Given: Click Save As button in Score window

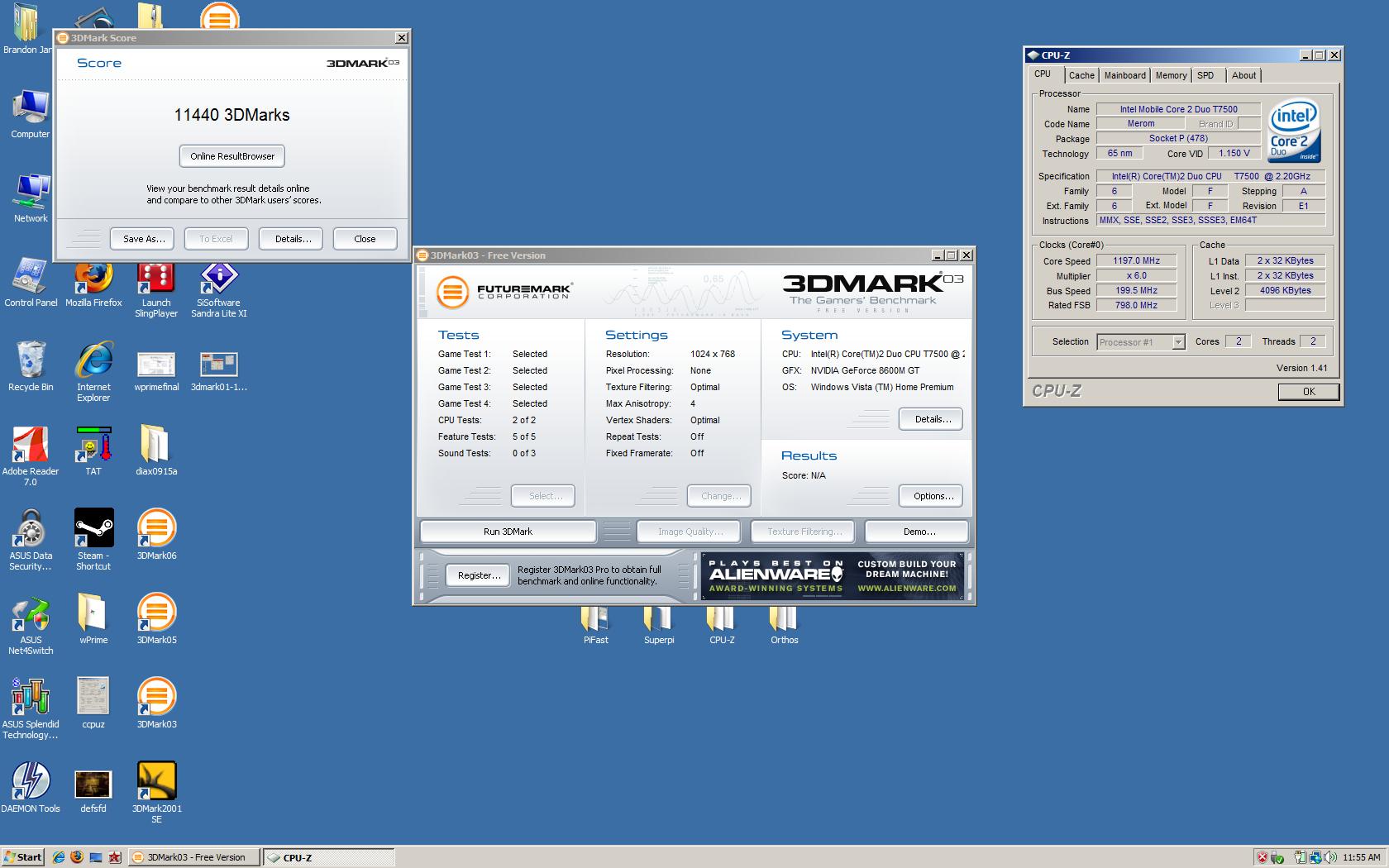Looking at the screenshot, I should (144, 239).
